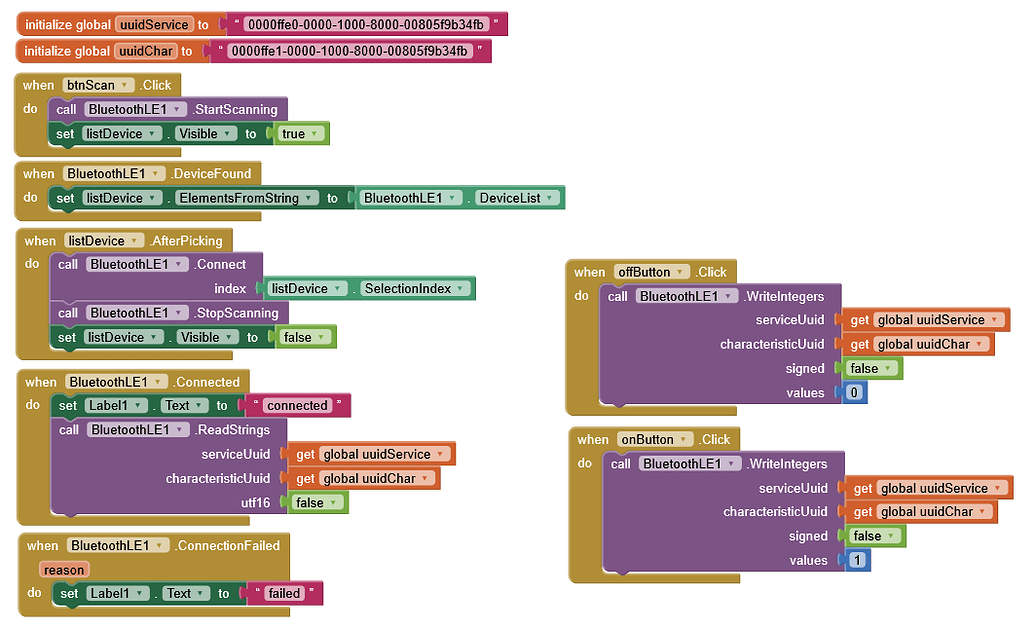Open BluetoothLE1 dropdown in the DeviceList getter

coord(410,198)
